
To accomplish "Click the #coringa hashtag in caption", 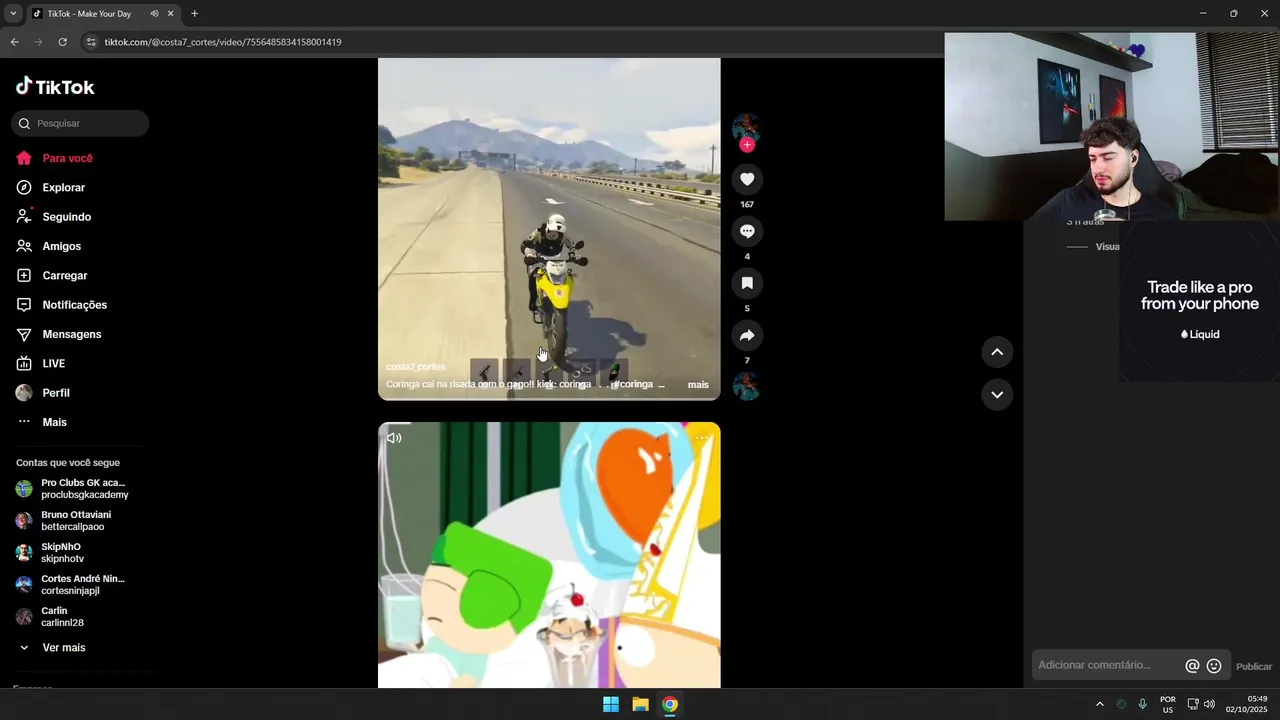I will coord(633,384).
